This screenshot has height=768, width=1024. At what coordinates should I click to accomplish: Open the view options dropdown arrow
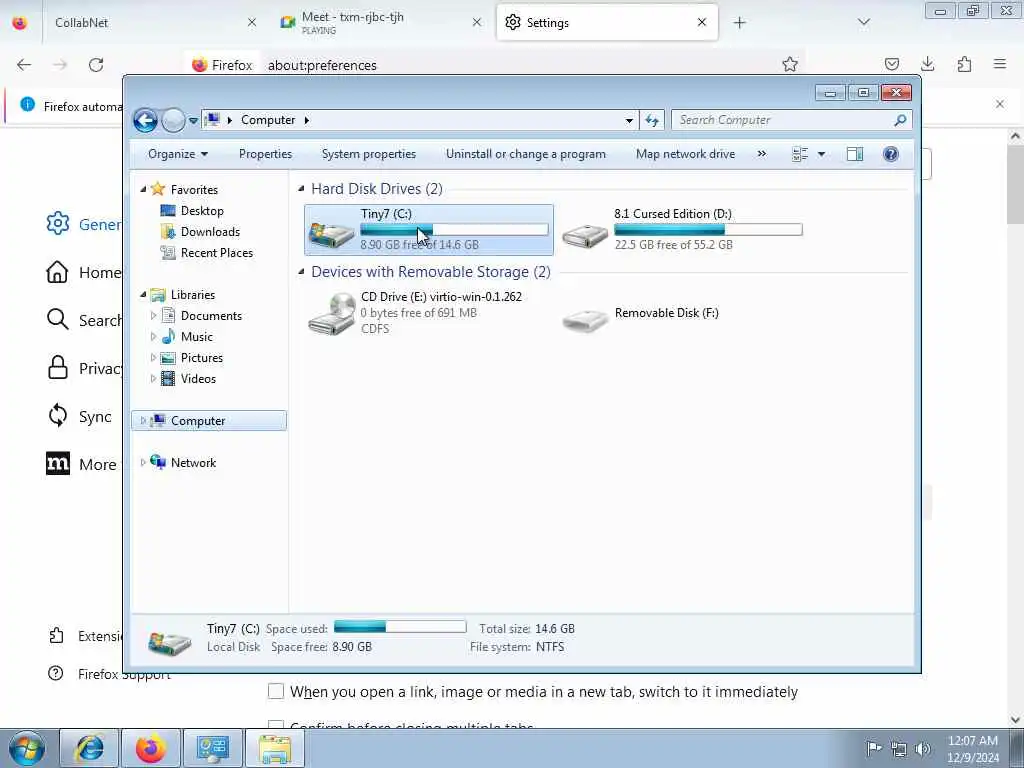822,154
